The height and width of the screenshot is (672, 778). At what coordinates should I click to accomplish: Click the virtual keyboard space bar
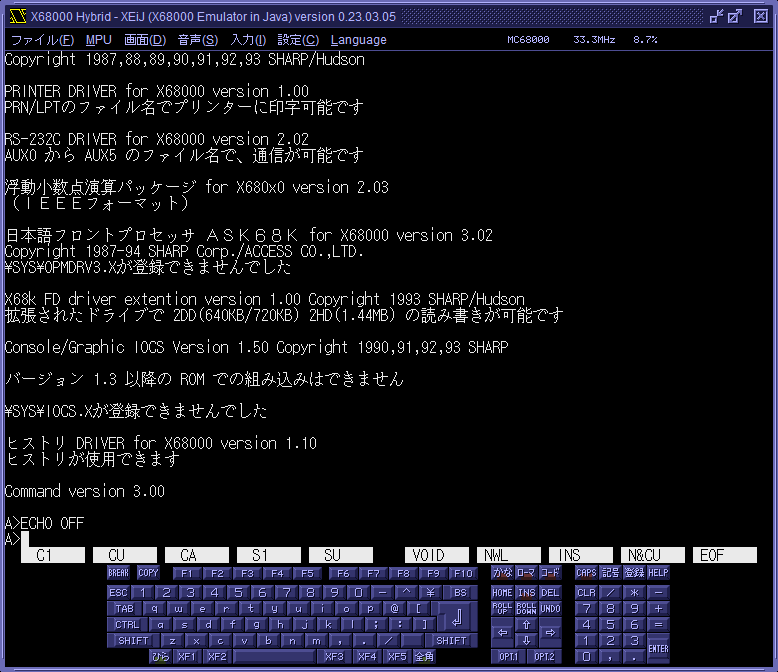[x=274, y=657]
